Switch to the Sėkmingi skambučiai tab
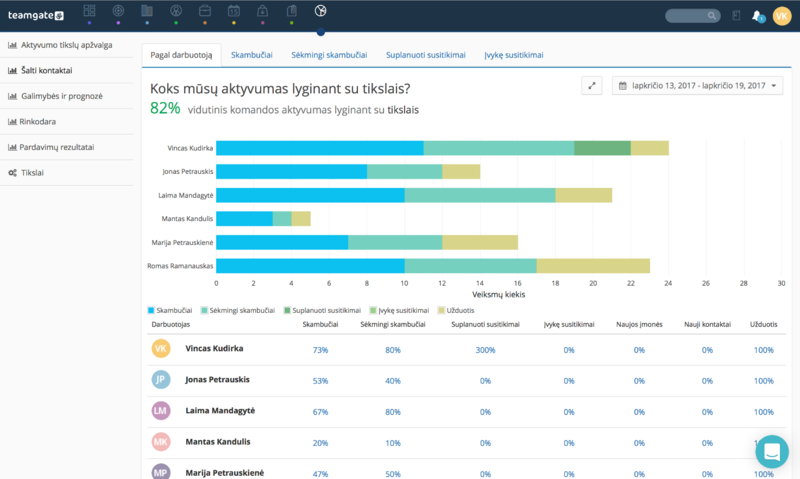Image resolution: width=800 pixels, height=479 pixels. tap(329, 55)
